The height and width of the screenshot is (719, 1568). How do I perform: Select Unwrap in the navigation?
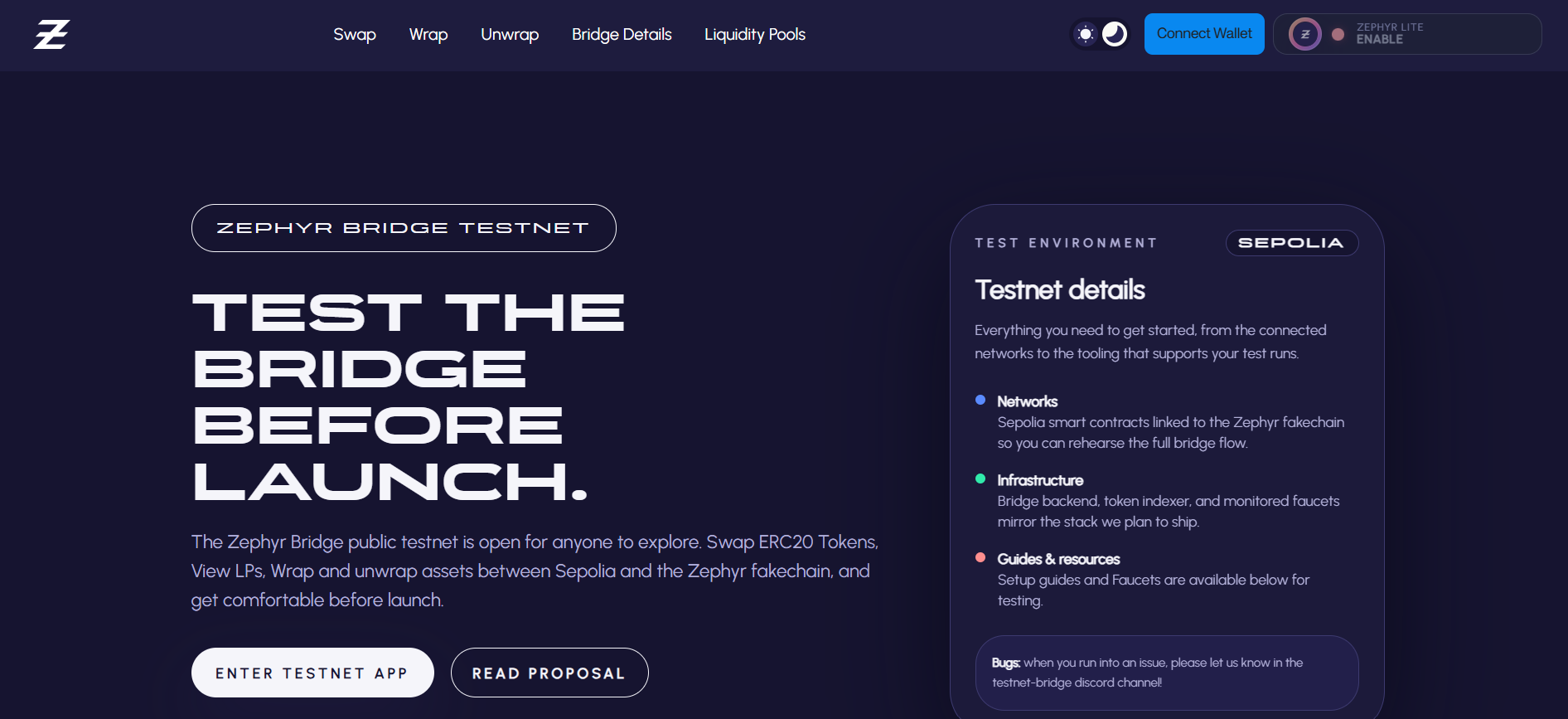(x=509, y=34)
